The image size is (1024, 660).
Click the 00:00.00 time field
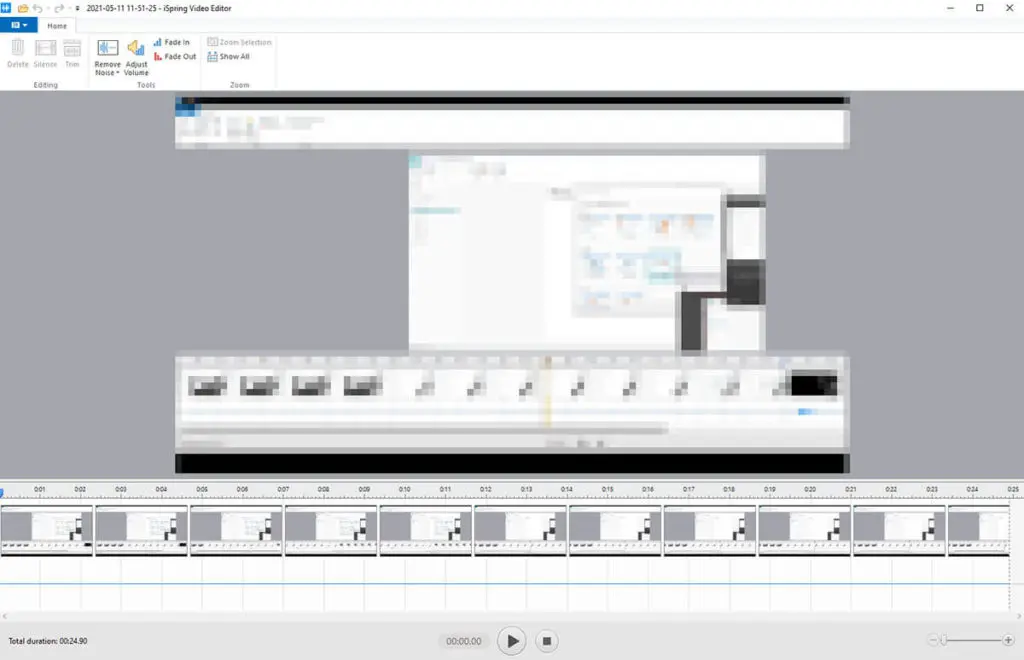(464, 641)
